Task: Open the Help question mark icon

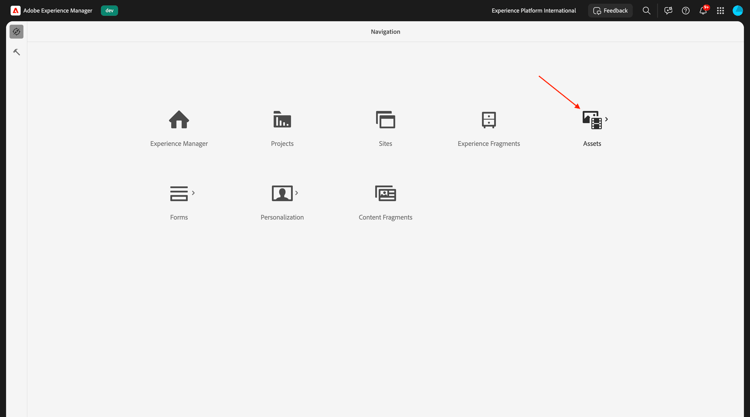Action: click(686, 11)
